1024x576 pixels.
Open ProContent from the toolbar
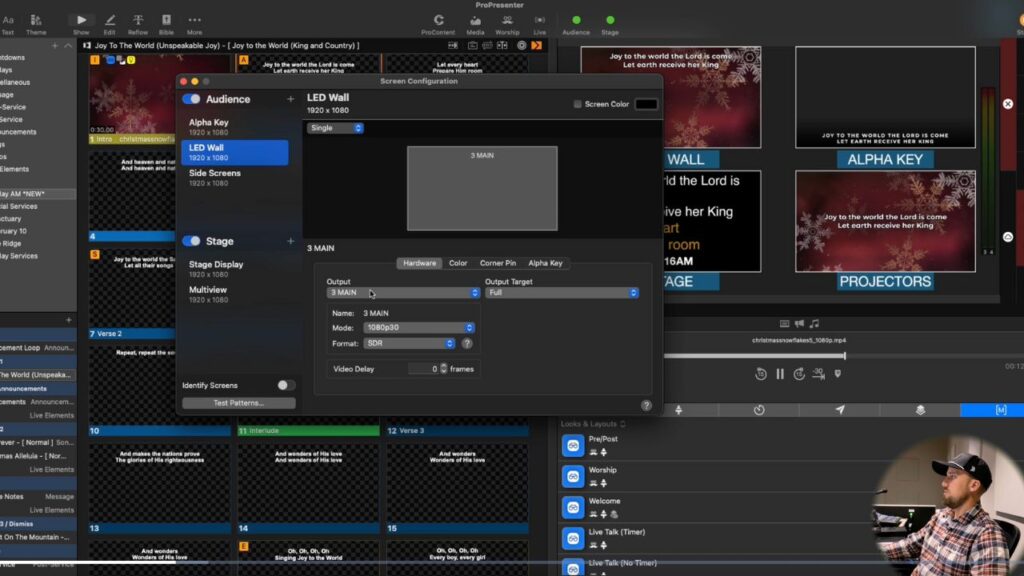click(x=440, y=21)
